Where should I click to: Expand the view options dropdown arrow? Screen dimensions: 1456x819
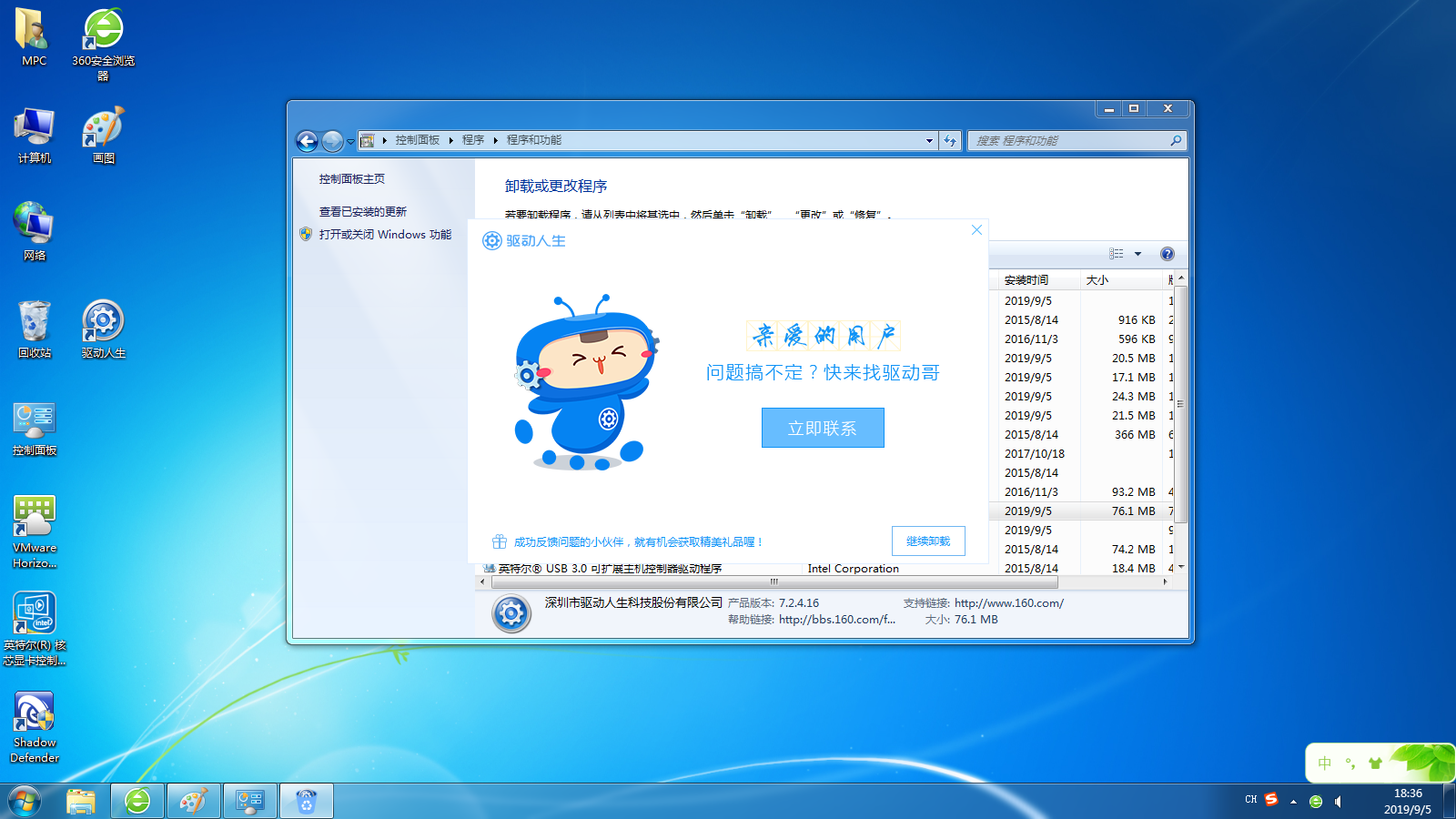tap(1137, 254)
